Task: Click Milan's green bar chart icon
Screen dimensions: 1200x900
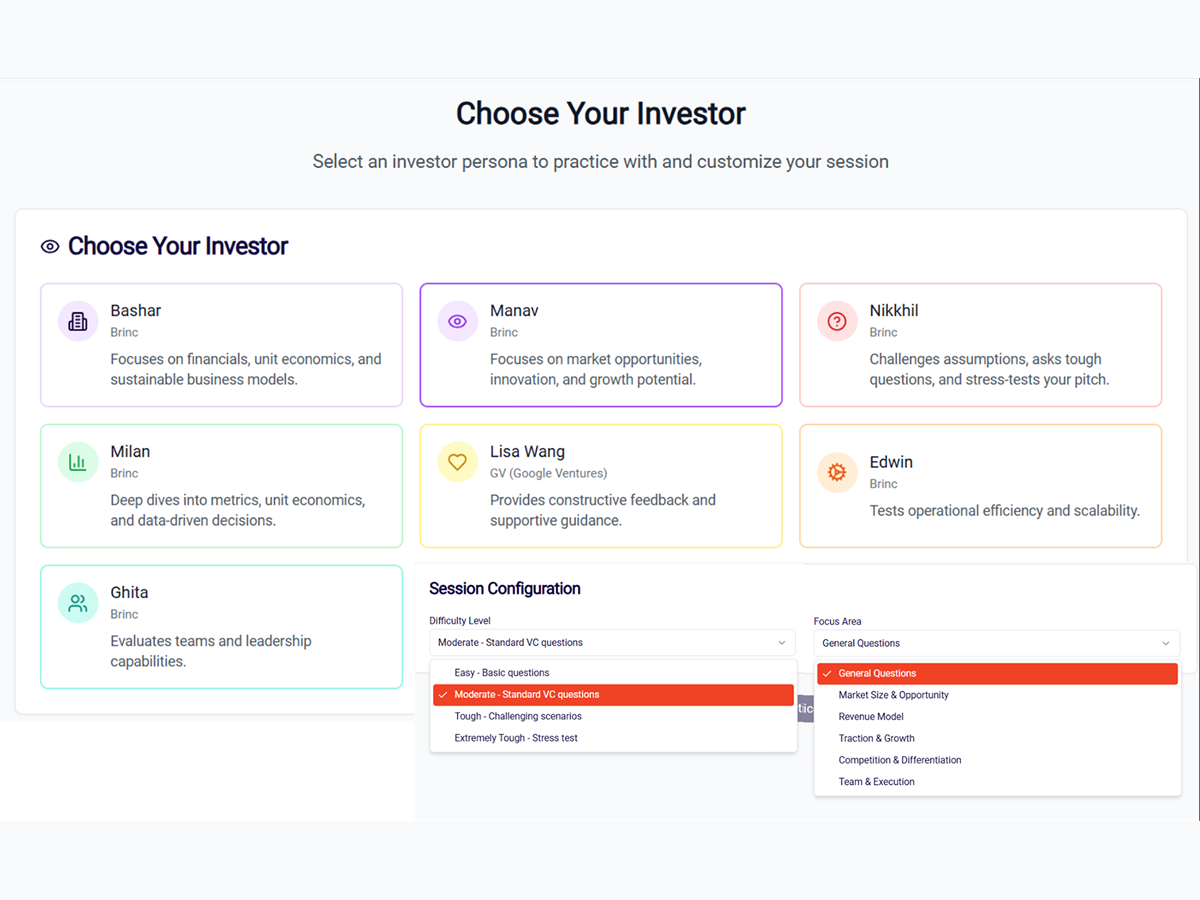Action: [x=78, y=462]
